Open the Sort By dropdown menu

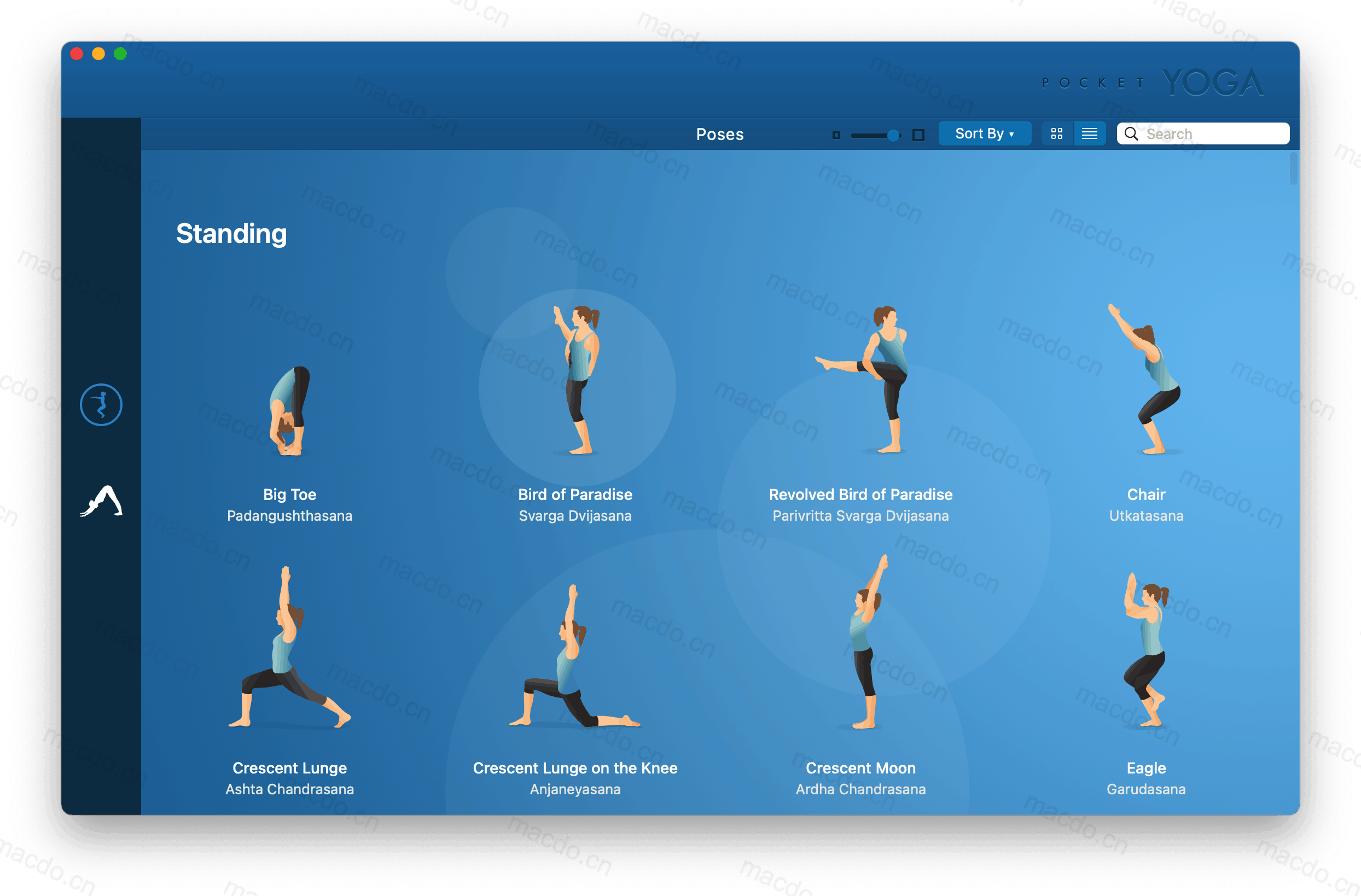click(x=984, y=133)
